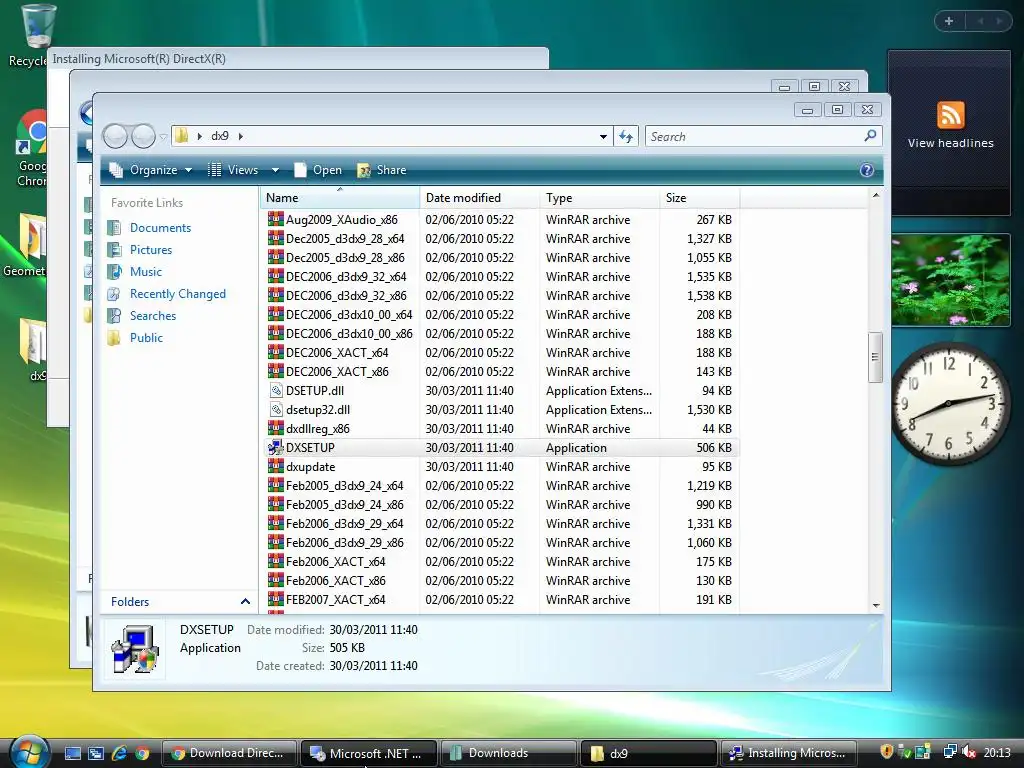Click the Help question mark icon
The image size is (1024, 768).
click(867, 170)
